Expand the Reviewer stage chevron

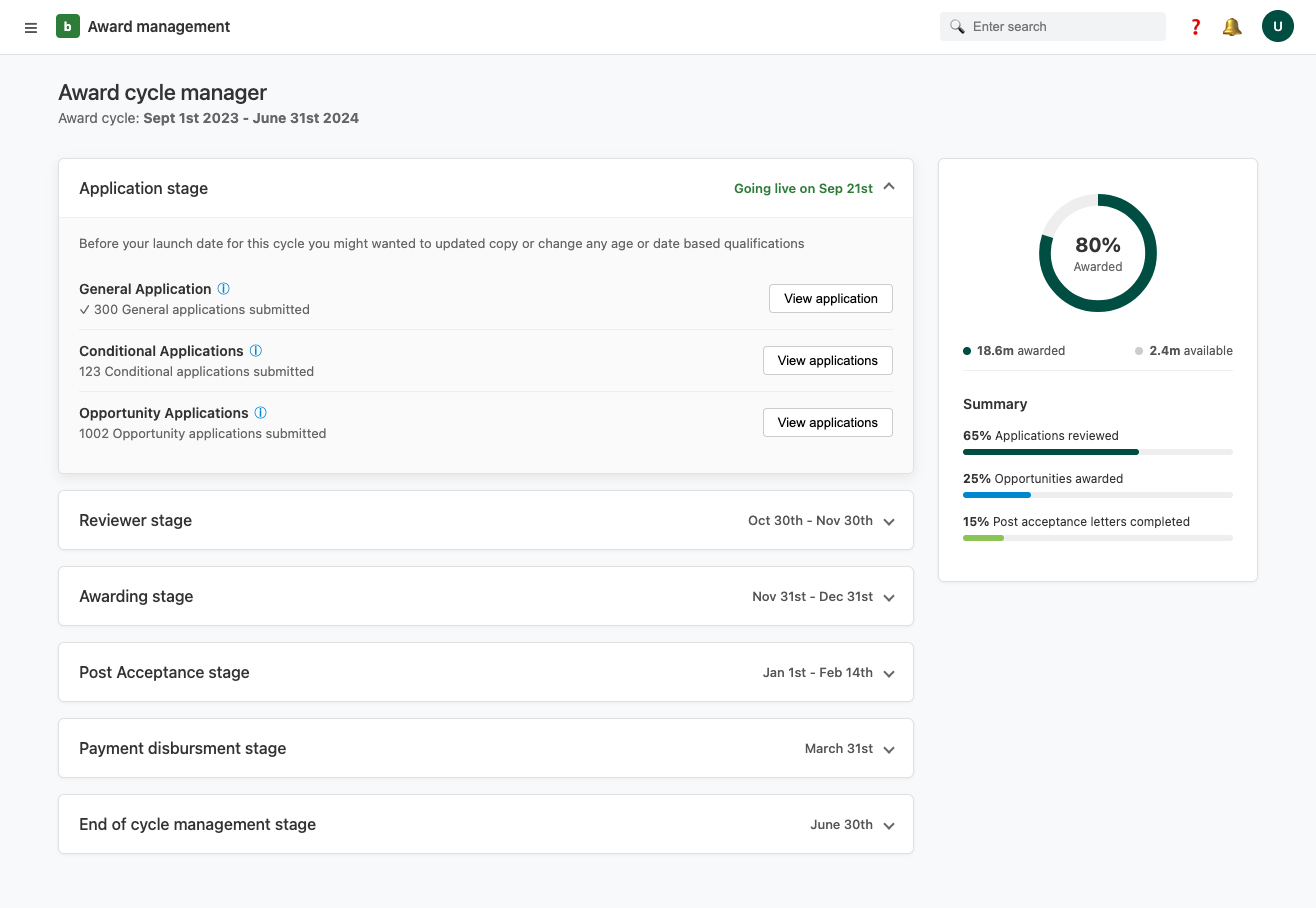889,521
